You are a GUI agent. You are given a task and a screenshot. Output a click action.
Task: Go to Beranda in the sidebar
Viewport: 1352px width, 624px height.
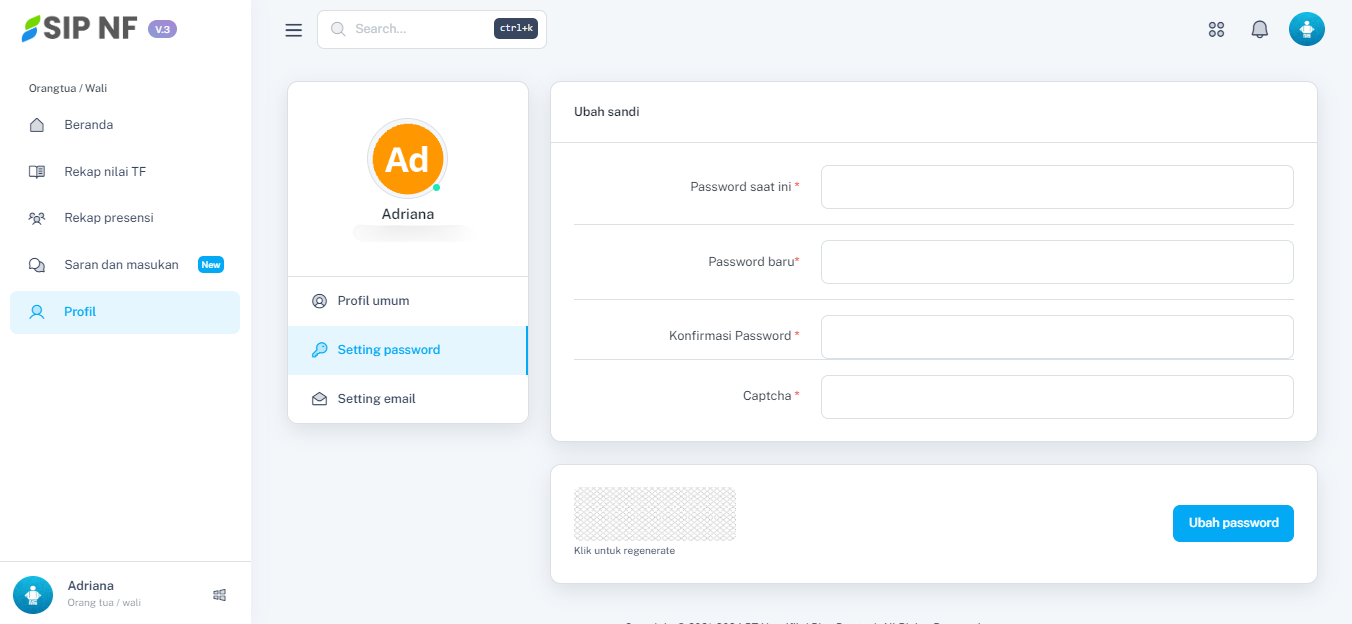[x=88, y=125]
